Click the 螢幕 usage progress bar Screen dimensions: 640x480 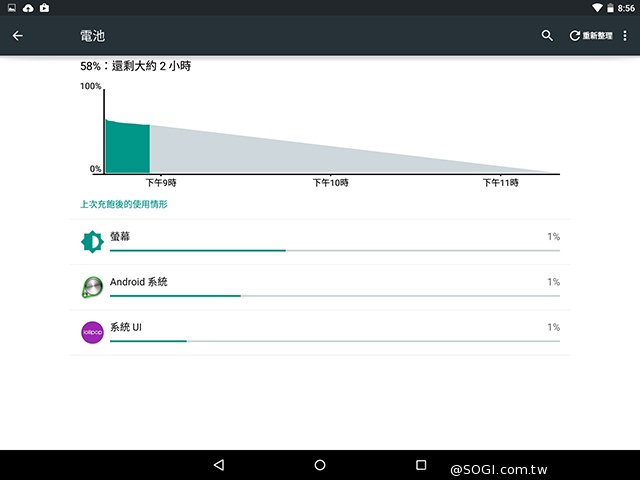point(335,251)
